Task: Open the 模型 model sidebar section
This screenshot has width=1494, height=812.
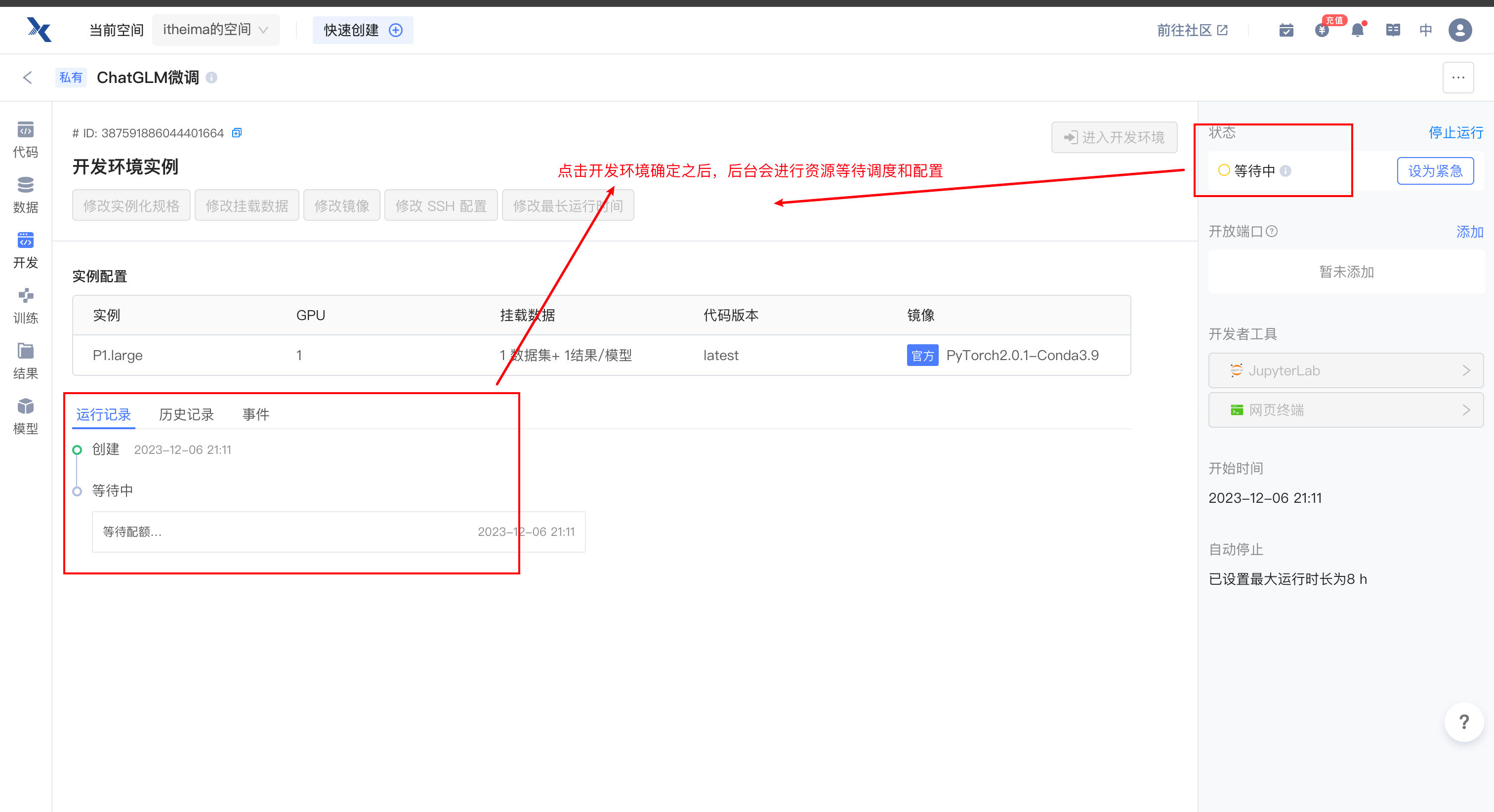Action: (26, 416)
